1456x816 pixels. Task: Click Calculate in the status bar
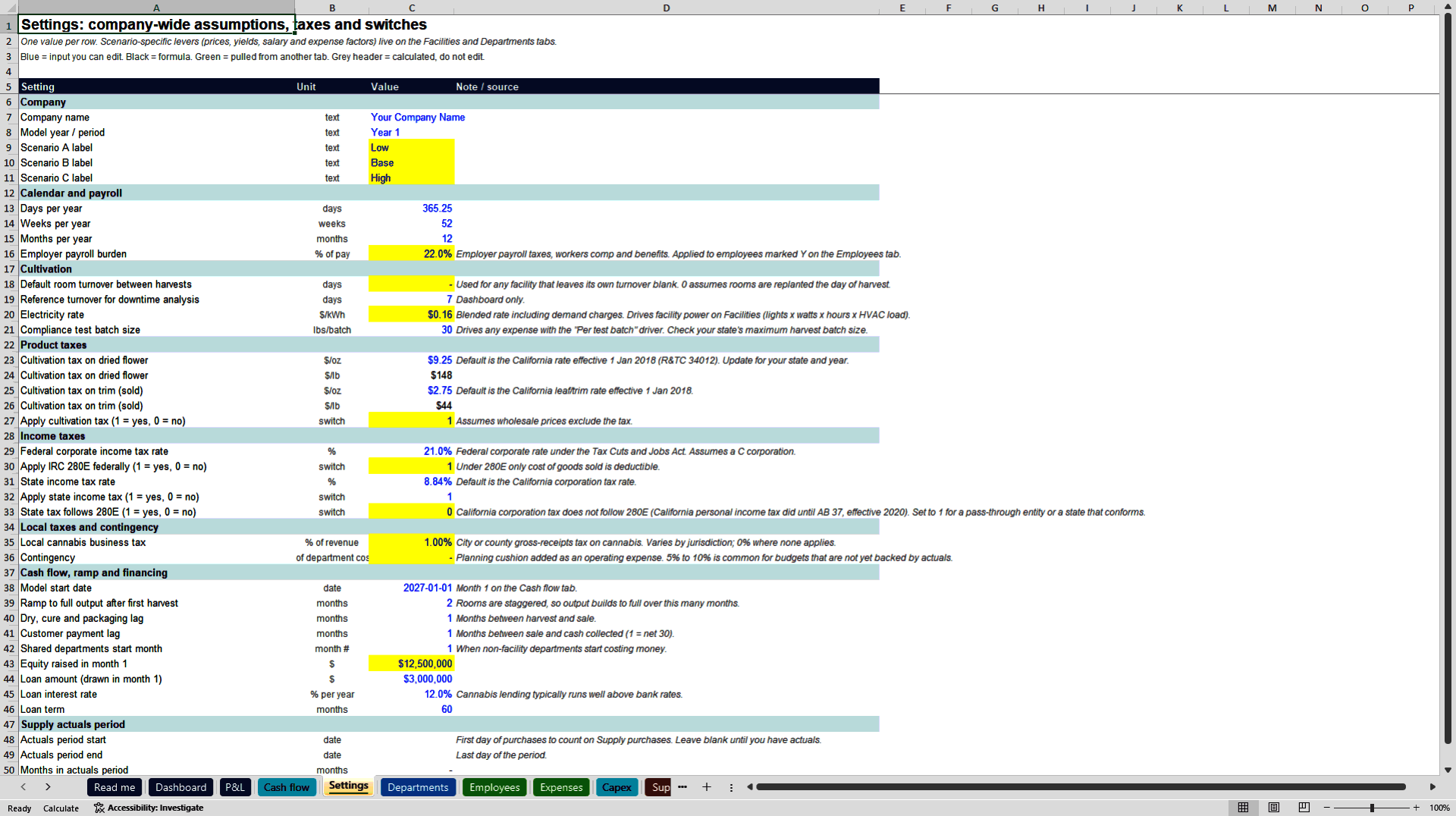click(61, 808)
